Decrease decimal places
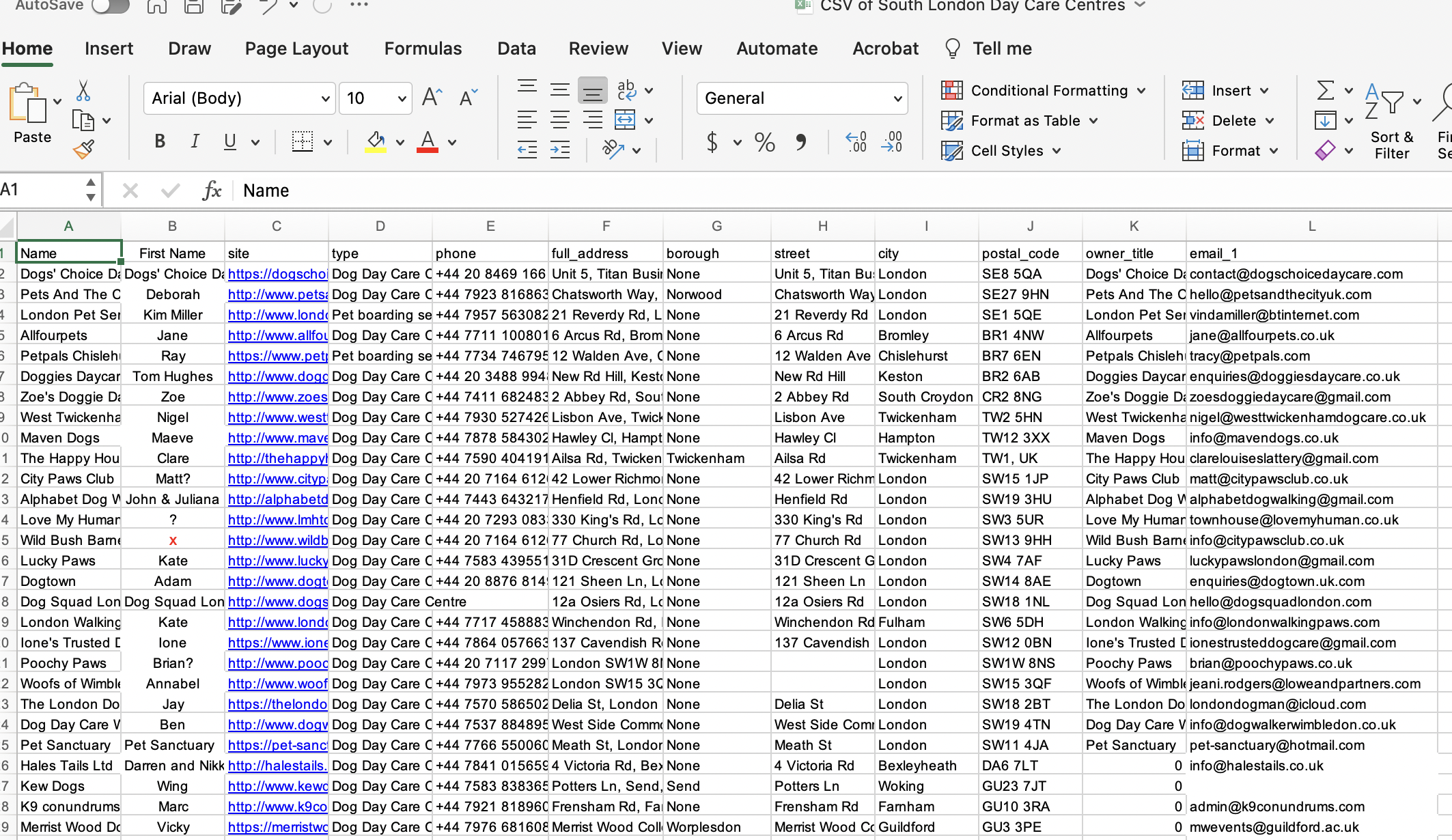The width and height of the screenshot is (1452, 840). [x=892, y=142]
